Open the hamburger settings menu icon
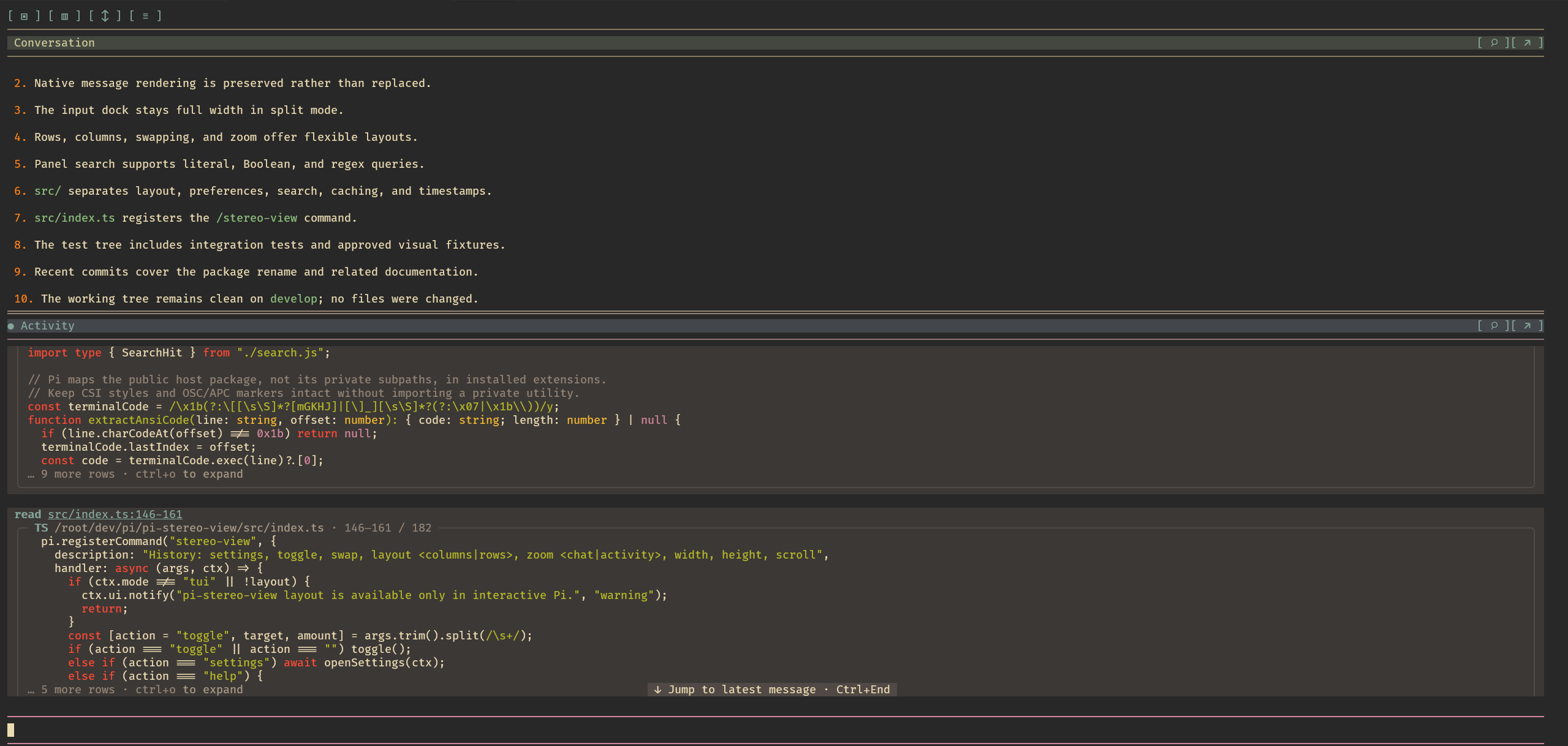The height and width of the screenshot is (746, 1568). click(x=145, y=16)
